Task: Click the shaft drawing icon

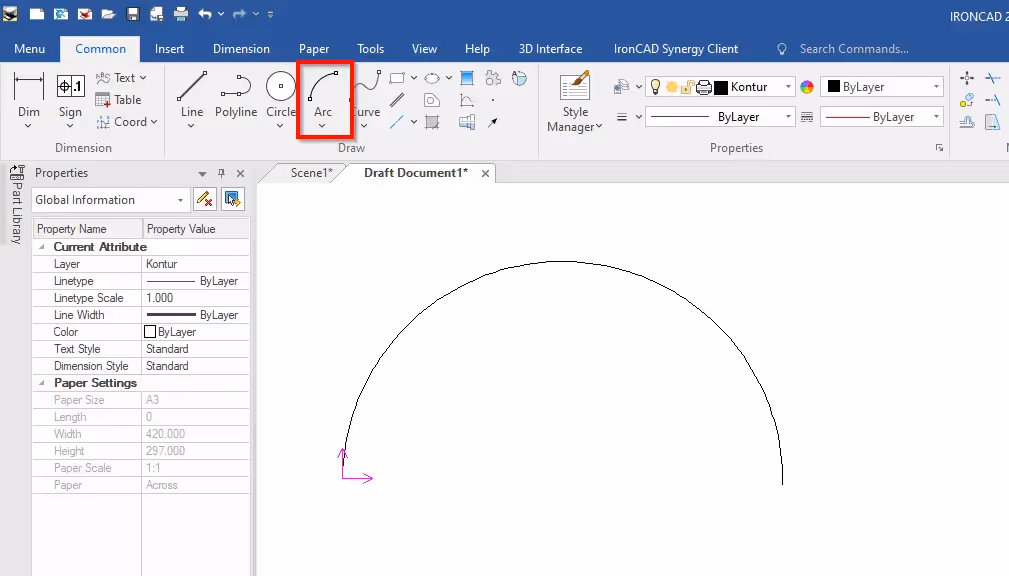Action: 467,122
